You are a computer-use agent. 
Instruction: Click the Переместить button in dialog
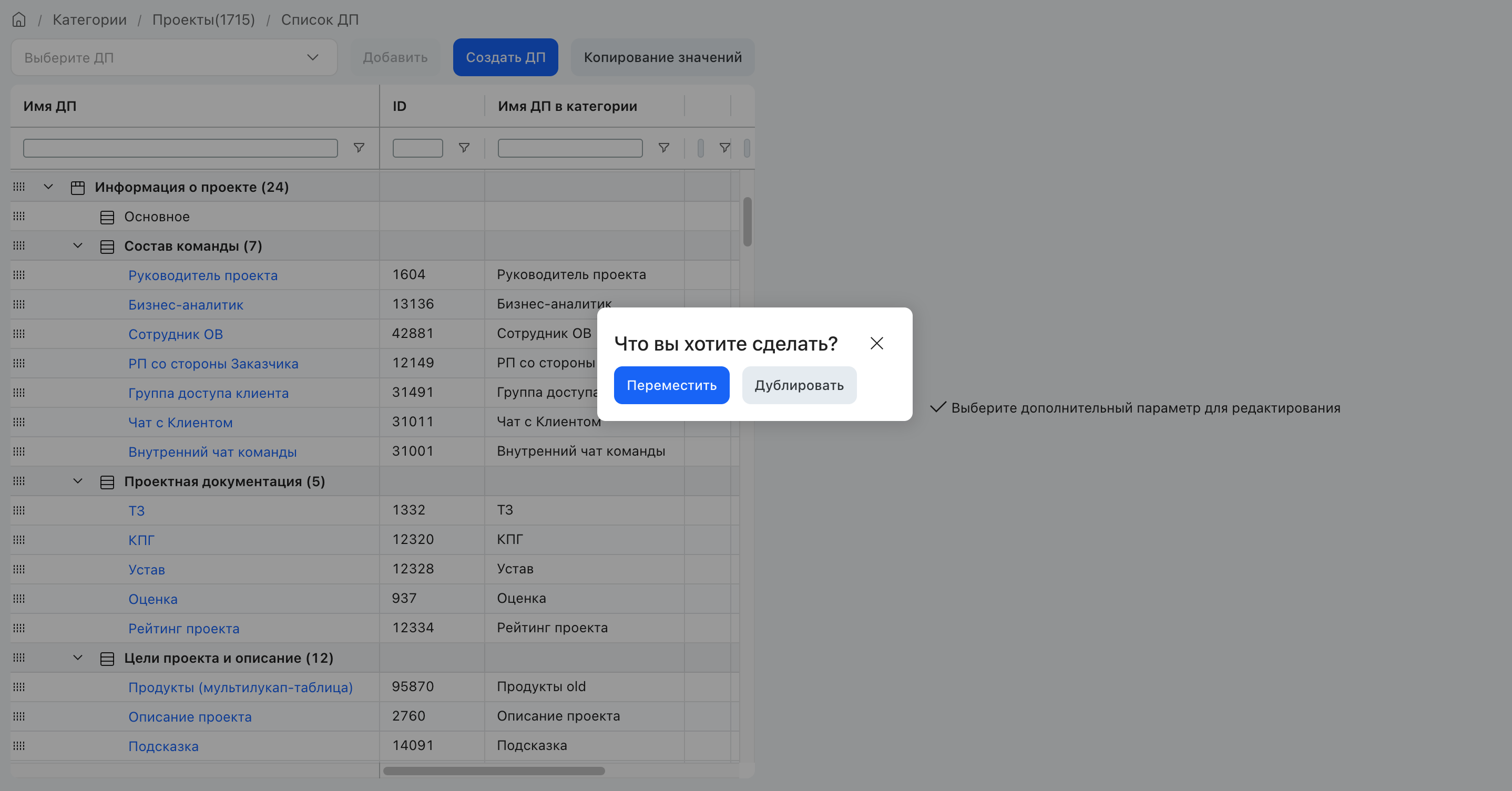671,385
